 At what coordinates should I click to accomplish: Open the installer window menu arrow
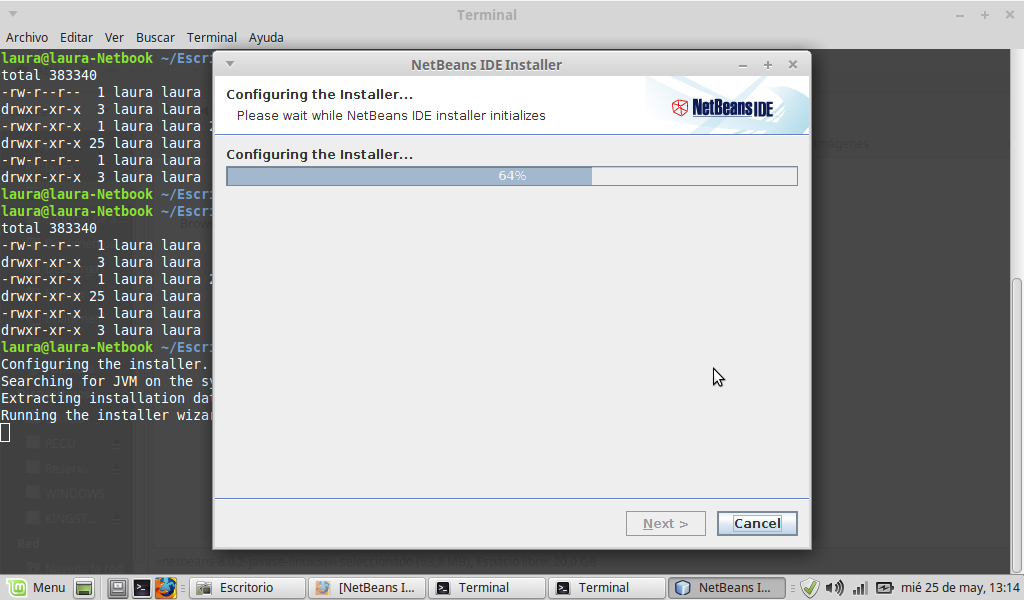point(230,64)
